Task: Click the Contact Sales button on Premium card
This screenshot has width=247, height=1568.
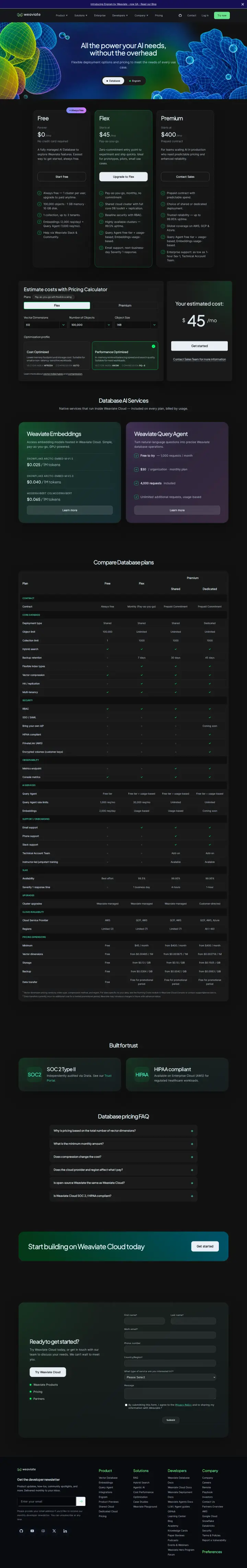Action: (x=186, y=176)
